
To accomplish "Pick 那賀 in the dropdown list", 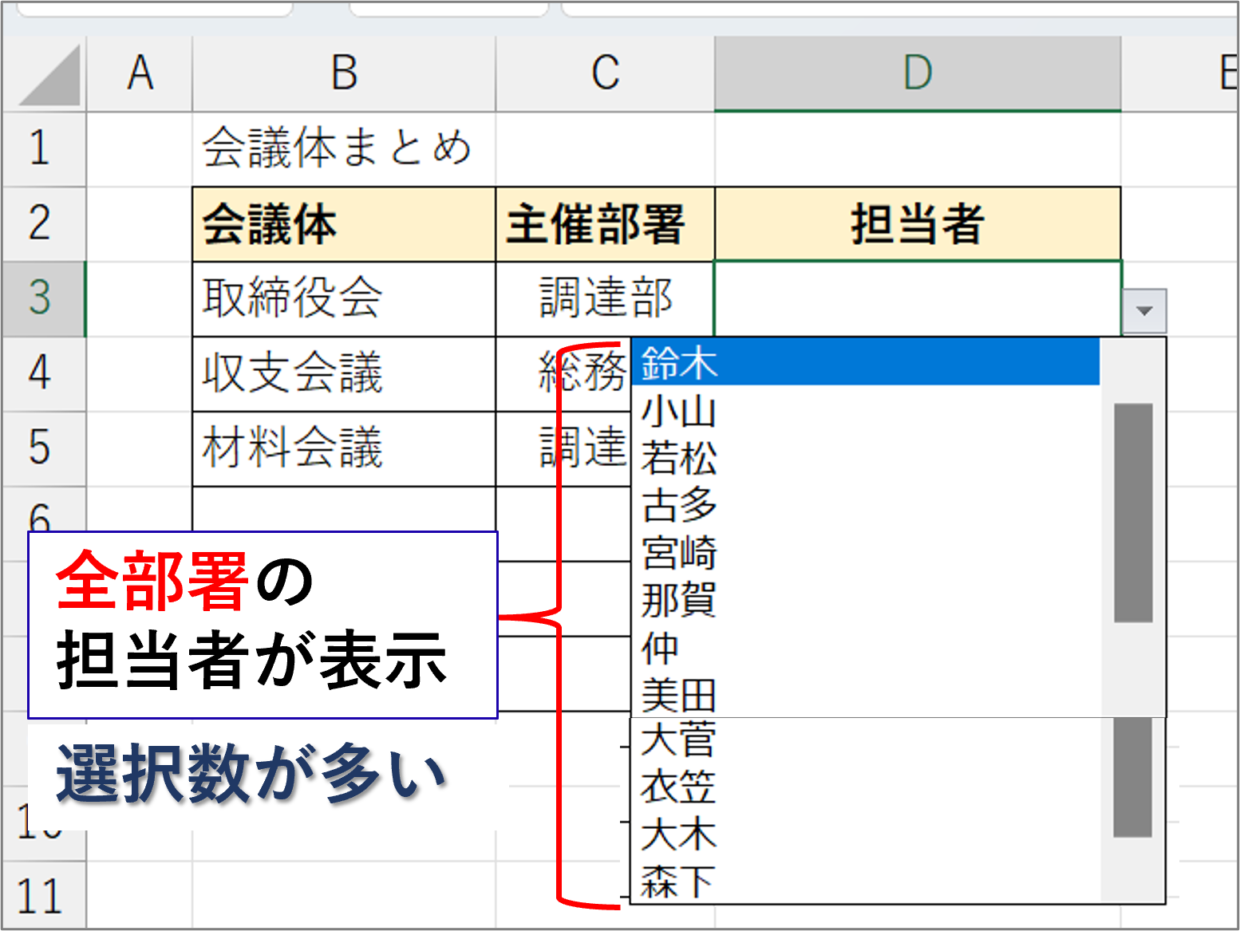I will 866,600.
